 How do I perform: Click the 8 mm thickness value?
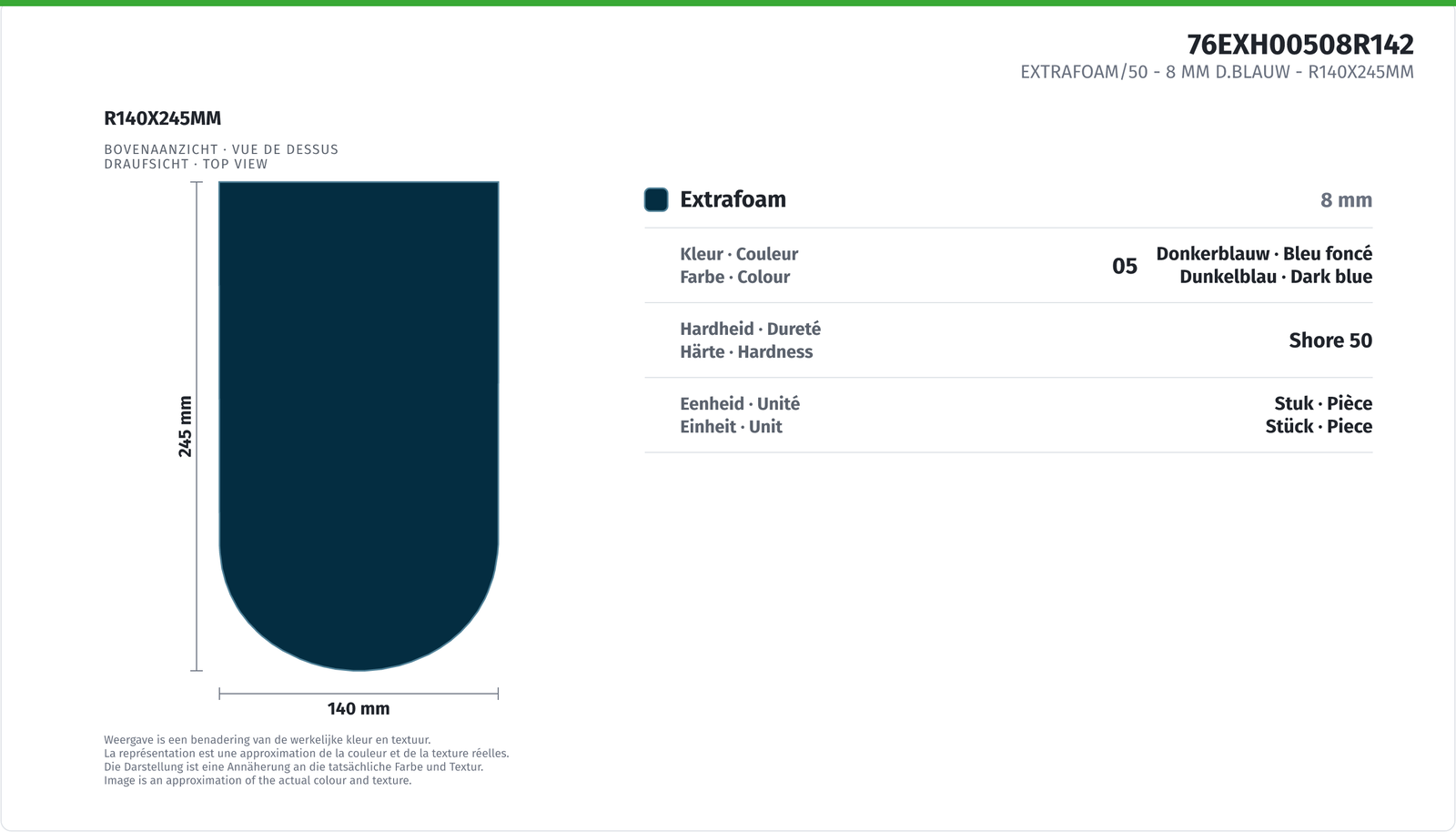1346,200
